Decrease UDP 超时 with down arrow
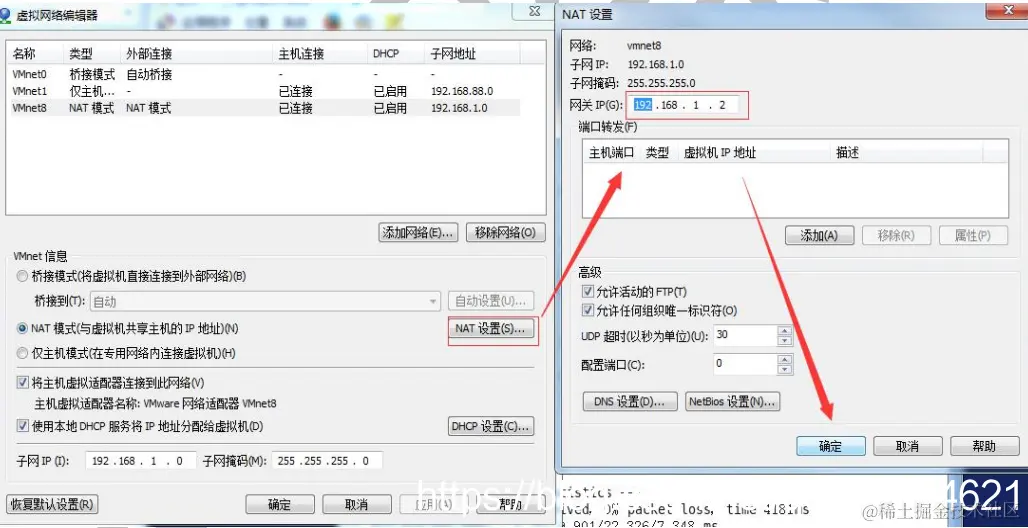Screen dimensions: 1028x528 pyautogui.click(x=785, y=341)
